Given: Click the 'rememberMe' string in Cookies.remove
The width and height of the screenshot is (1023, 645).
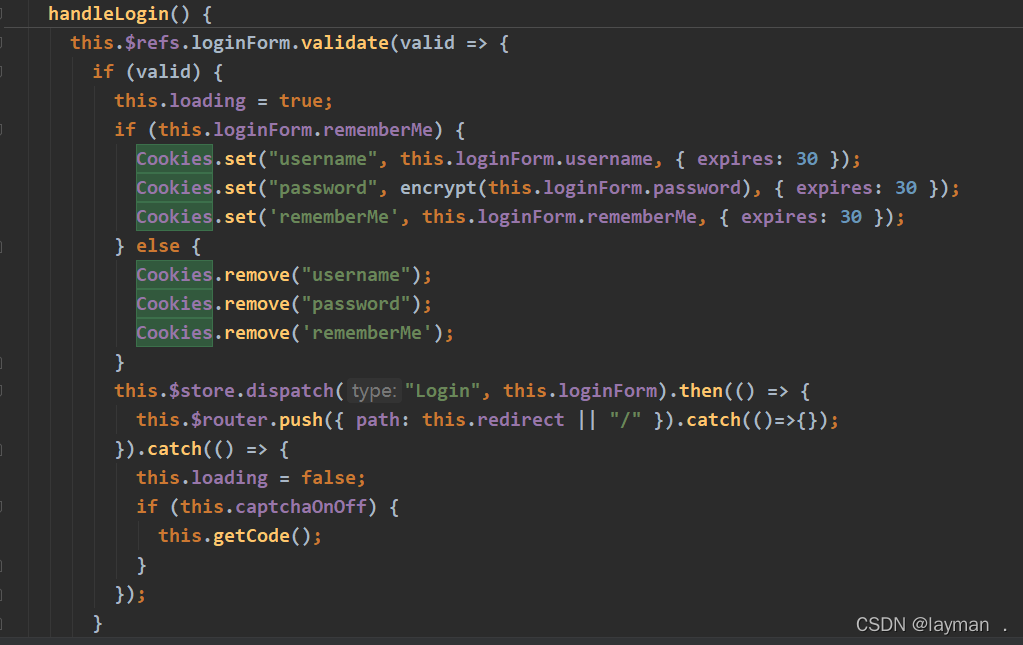Looking at the screenshot, I should click(x=367, y=333).
